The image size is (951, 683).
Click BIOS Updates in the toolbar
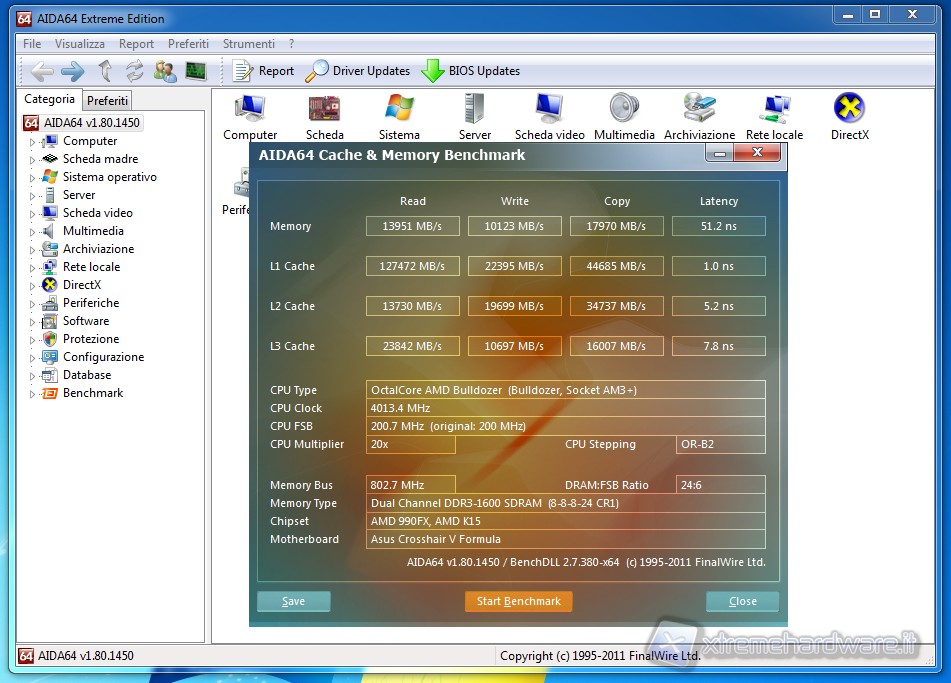click(x=471, y=71)
